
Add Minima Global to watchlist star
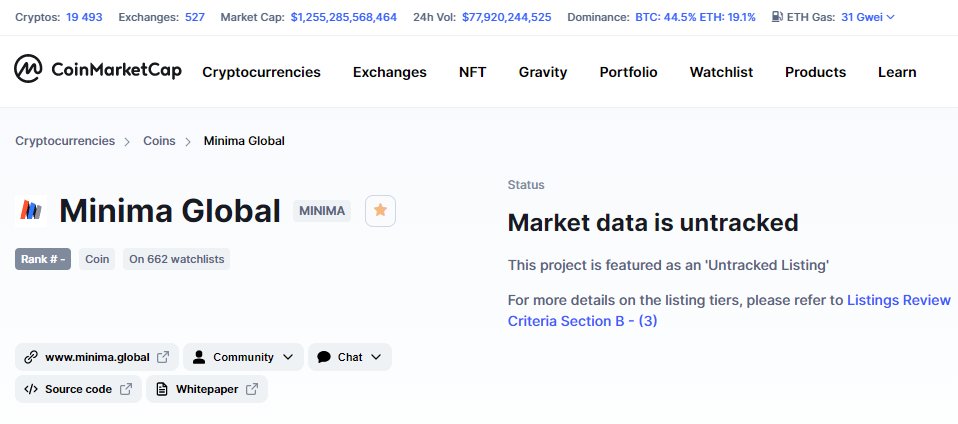pyautogui.click(x=380, y=211)
